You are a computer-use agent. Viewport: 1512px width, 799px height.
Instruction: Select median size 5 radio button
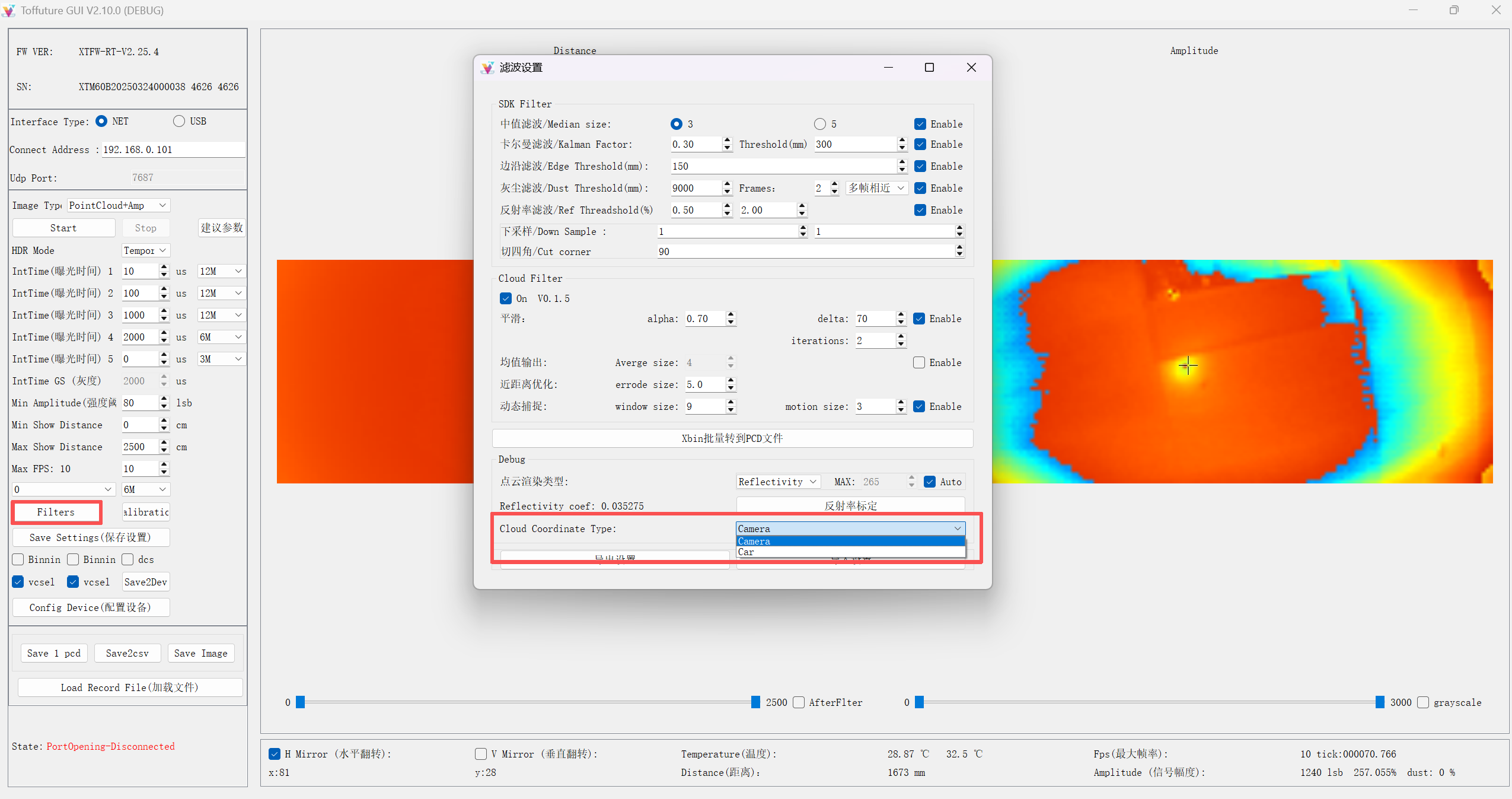tap(819, 124)
